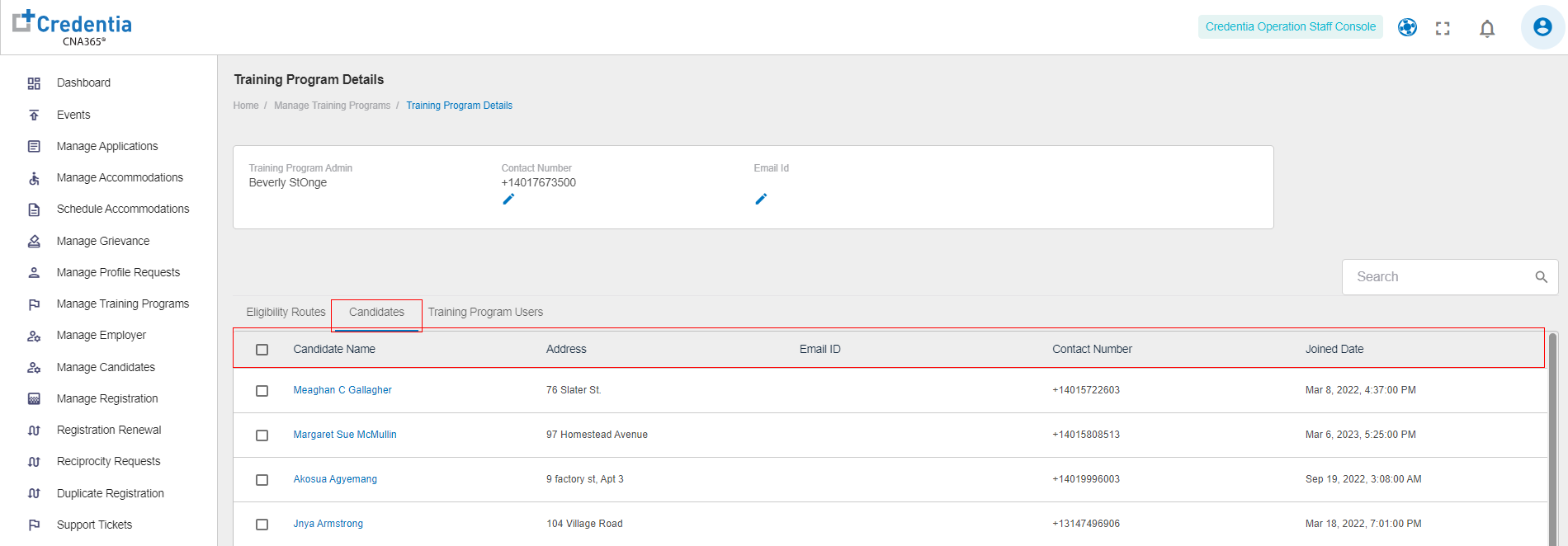This screenshot has height=546, width=1568.
Task: Click the Dashboard sidebar icon
Action: (x=34, y=83)
